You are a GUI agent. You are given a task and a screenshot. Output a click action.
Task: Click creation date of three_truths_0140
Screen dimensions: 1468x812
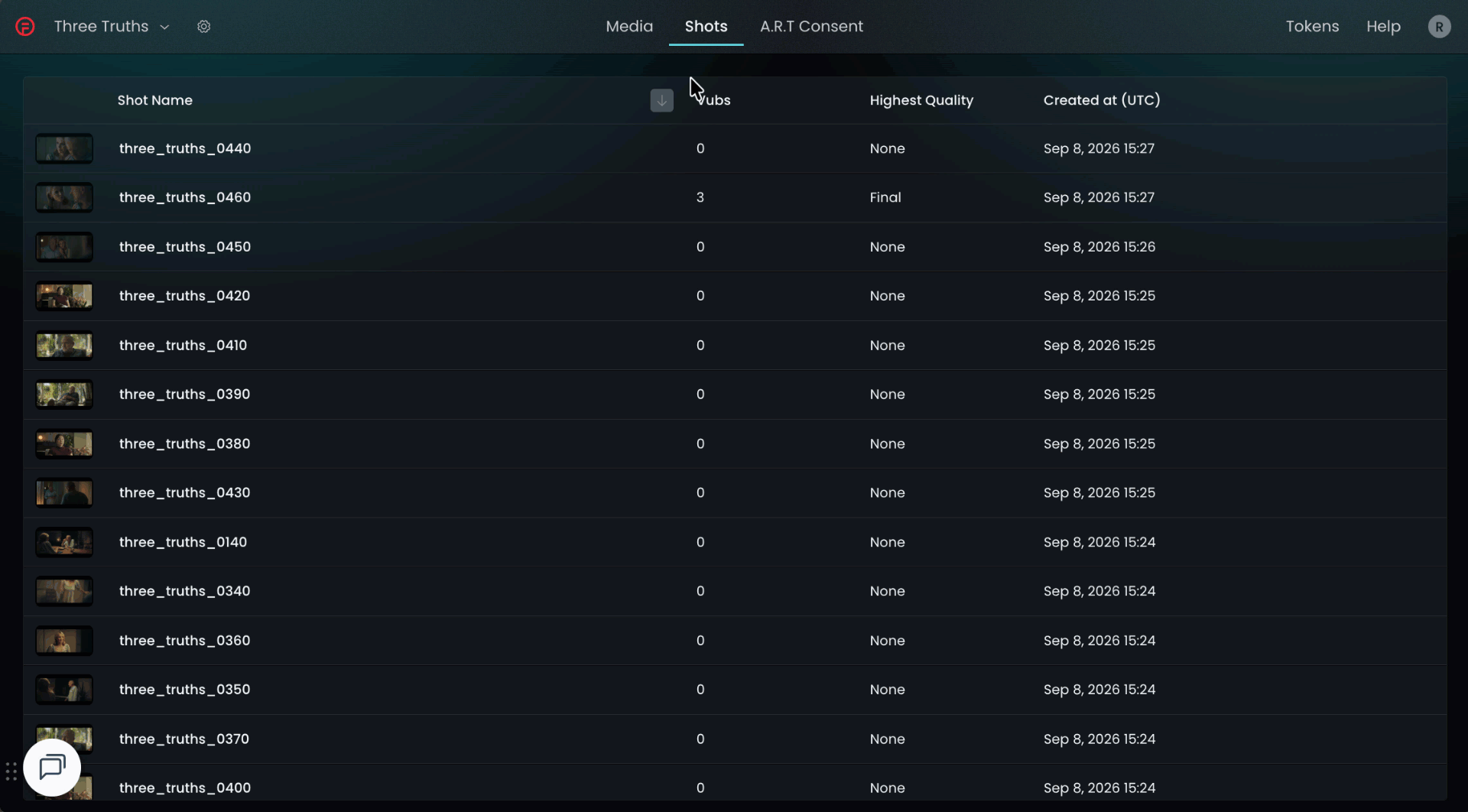click(1099, 542)
